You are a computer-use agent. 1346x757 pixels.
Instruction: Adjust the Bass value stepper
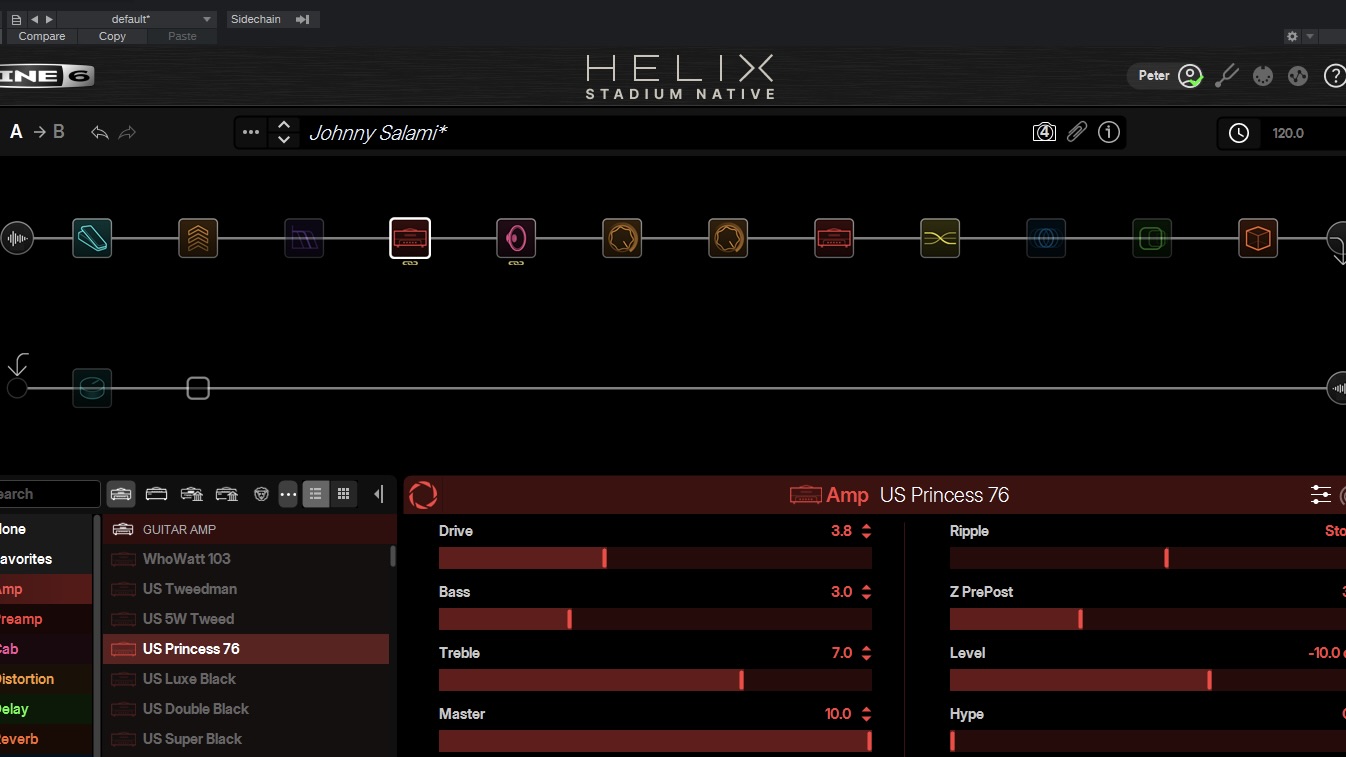tap(866, 592)
